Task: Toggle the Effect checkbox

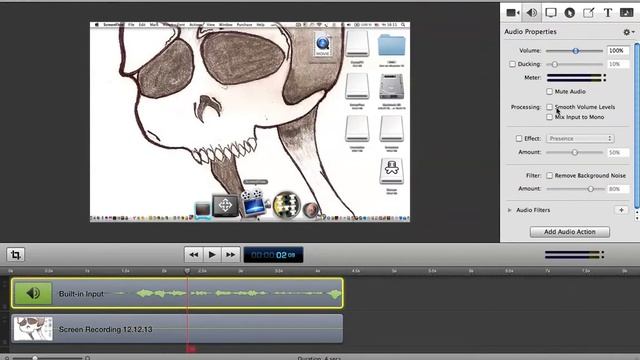Action: click(519, 139)
